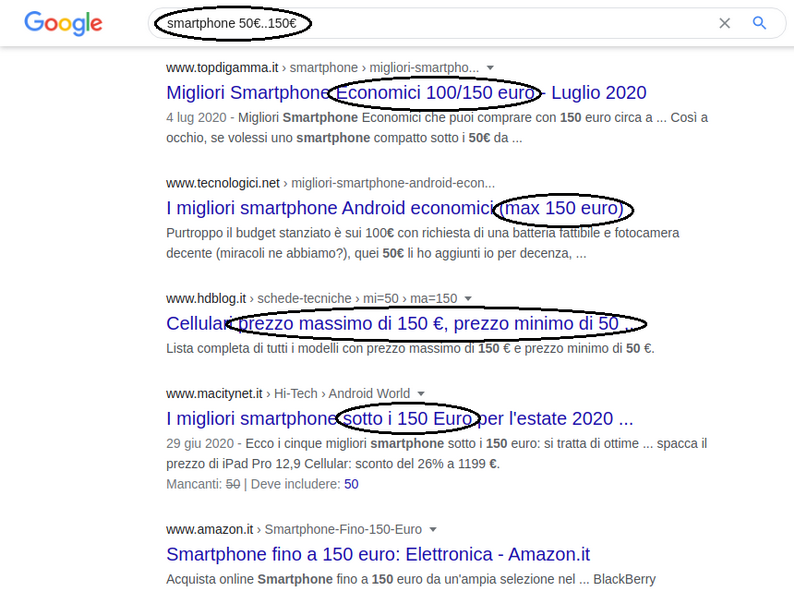The image size is (794, 591).
Task: Clear the search box with X icon
Action: (x=725, y=23)
